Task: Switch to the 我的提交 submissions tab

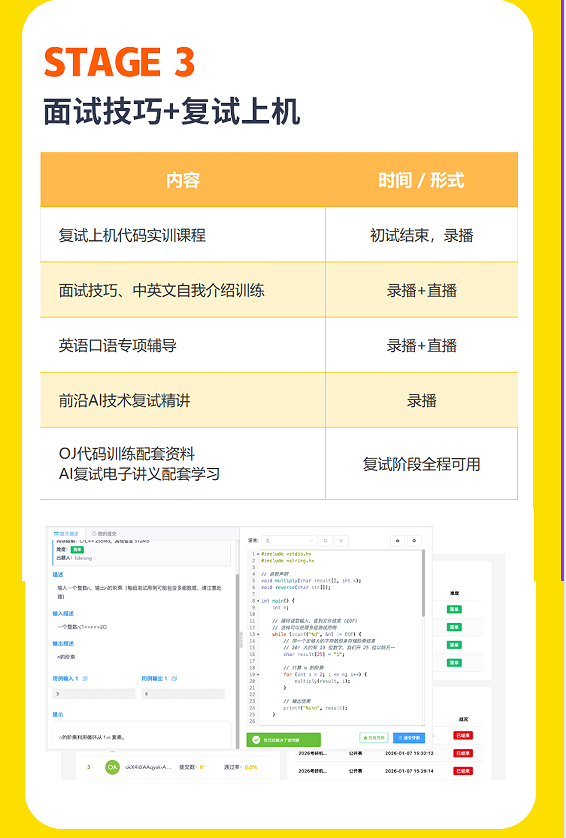Action: (x=104, y=533)
